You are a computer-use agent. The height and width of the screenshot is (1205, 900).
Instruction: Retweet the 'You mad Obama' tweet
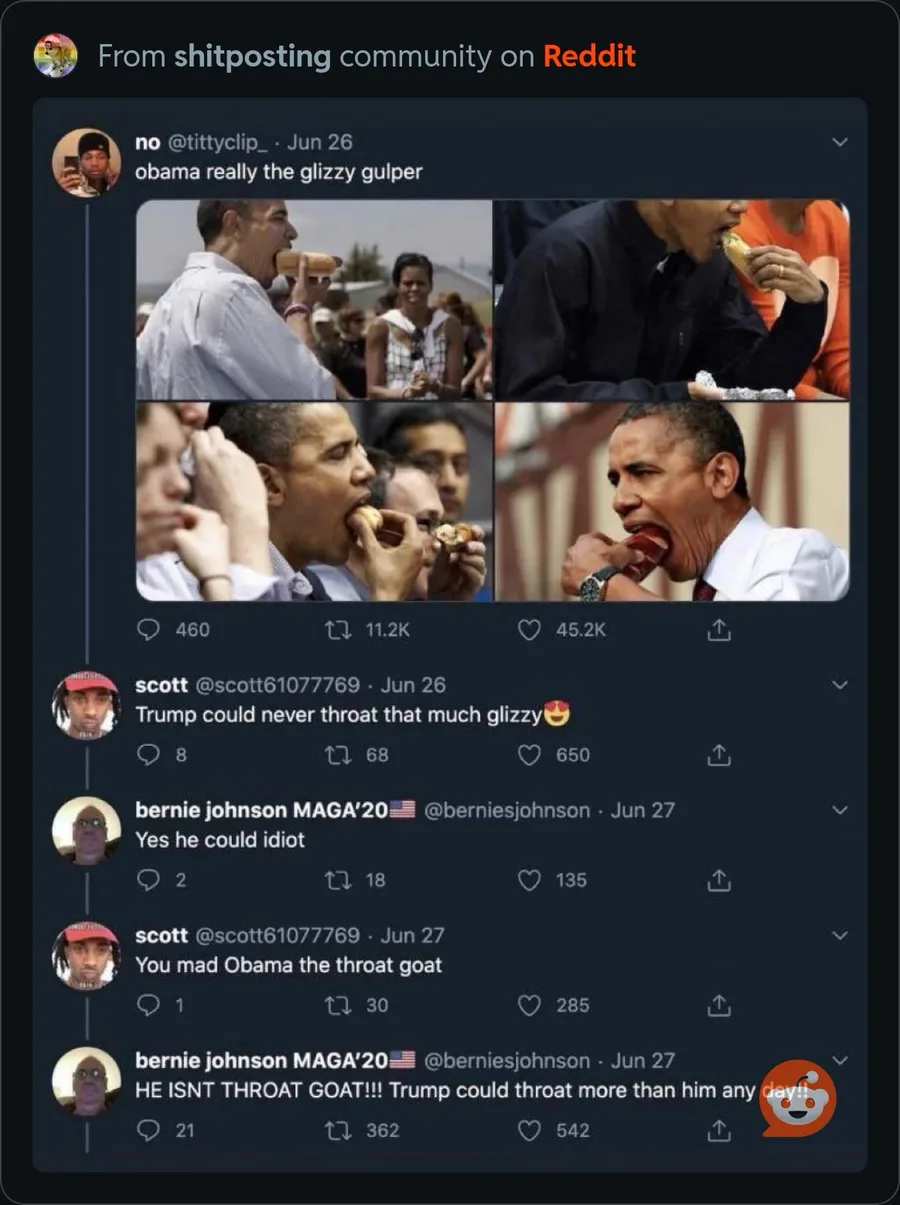[339, 1005]
